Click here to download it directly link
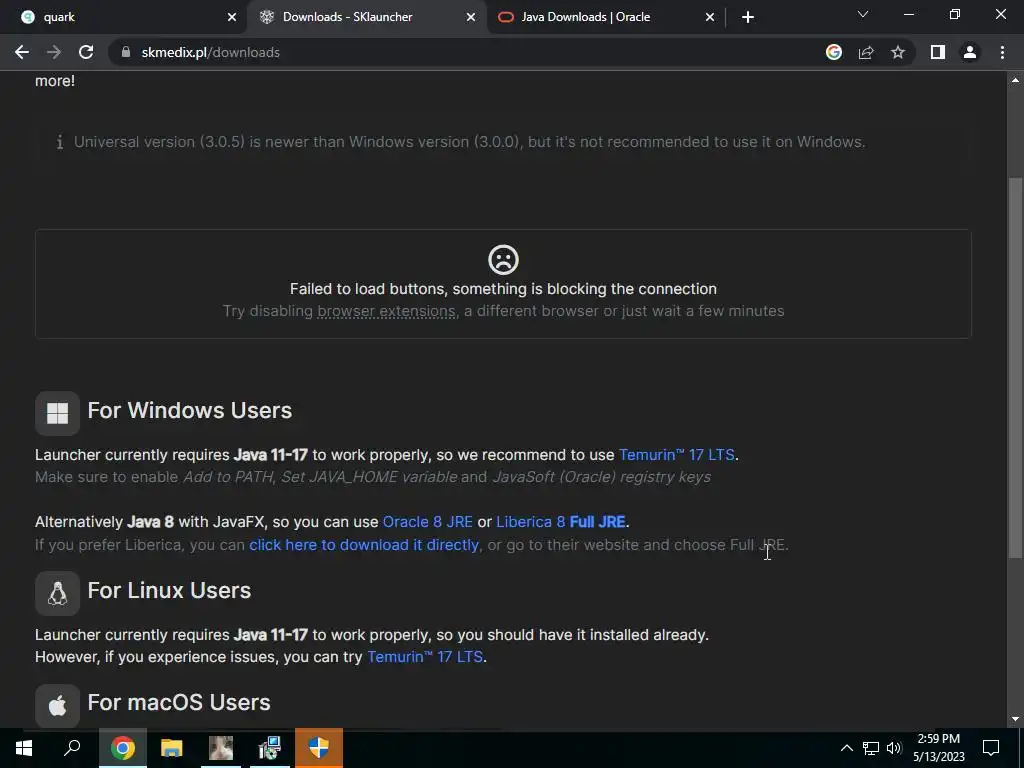The width and height of the screenshot is (1024, 768). [364, 545]
